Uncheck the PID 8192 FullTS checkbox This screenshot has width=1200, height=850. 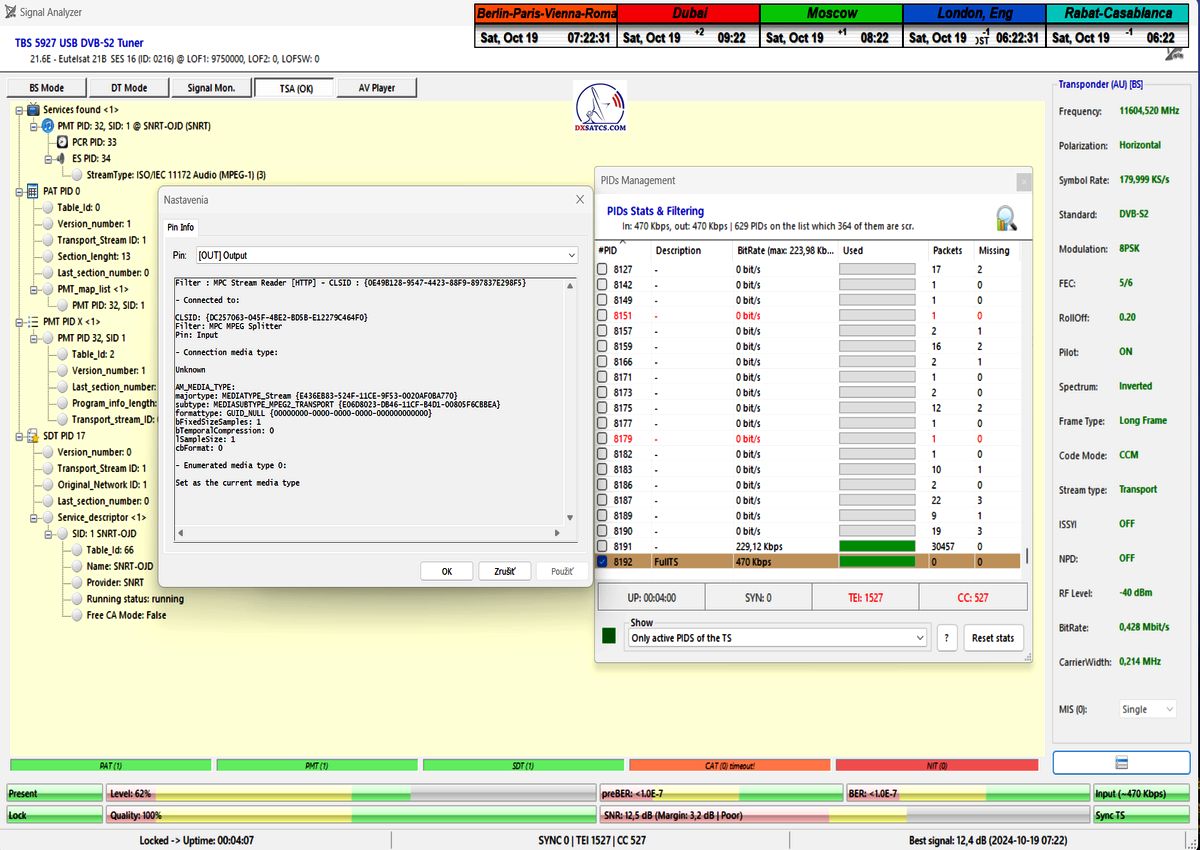603,562
